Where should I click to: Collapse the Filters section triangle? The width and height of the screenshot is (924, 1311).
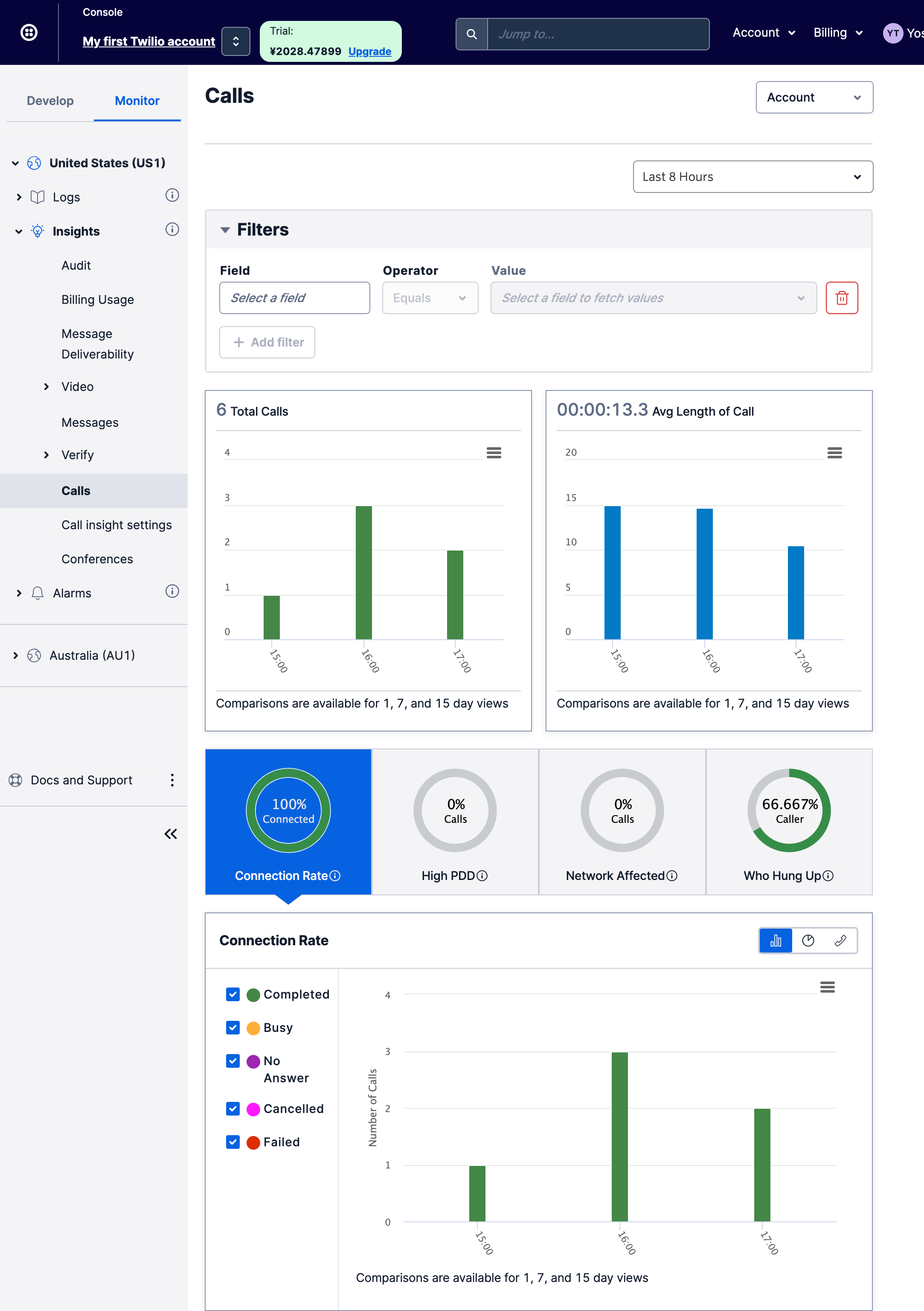225,230
